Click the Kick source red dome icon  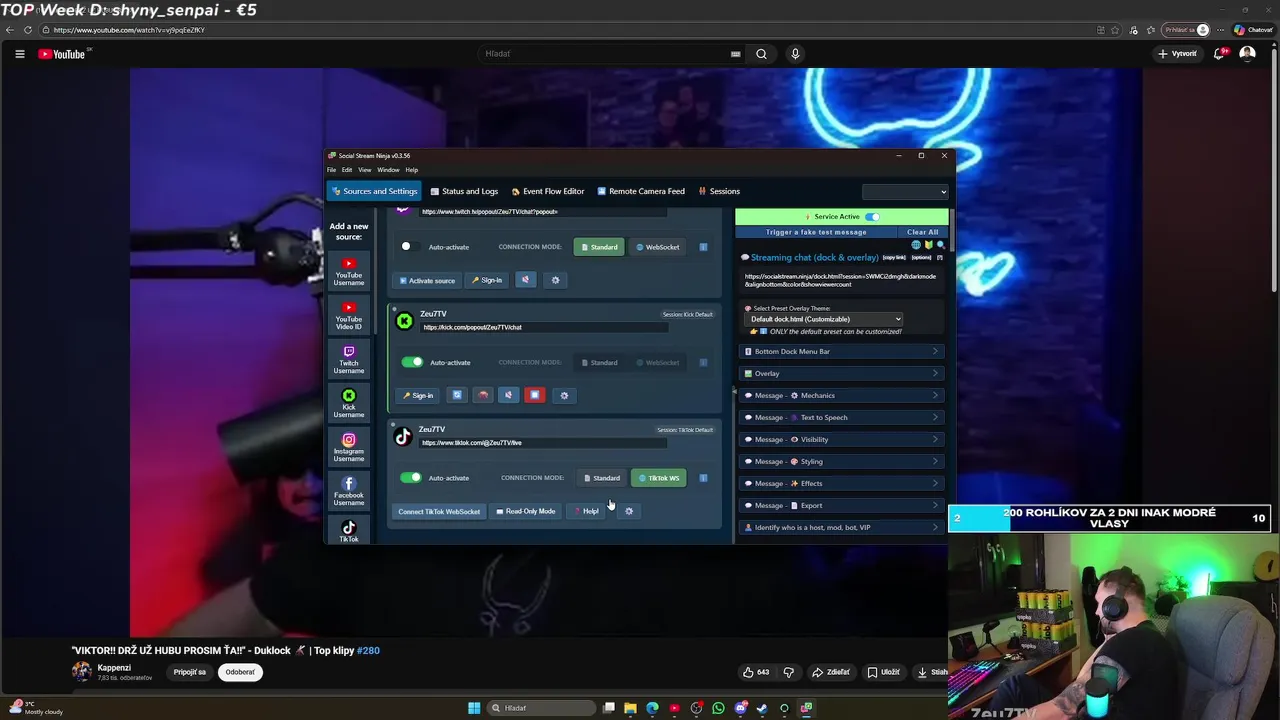[x=483, y=395]
